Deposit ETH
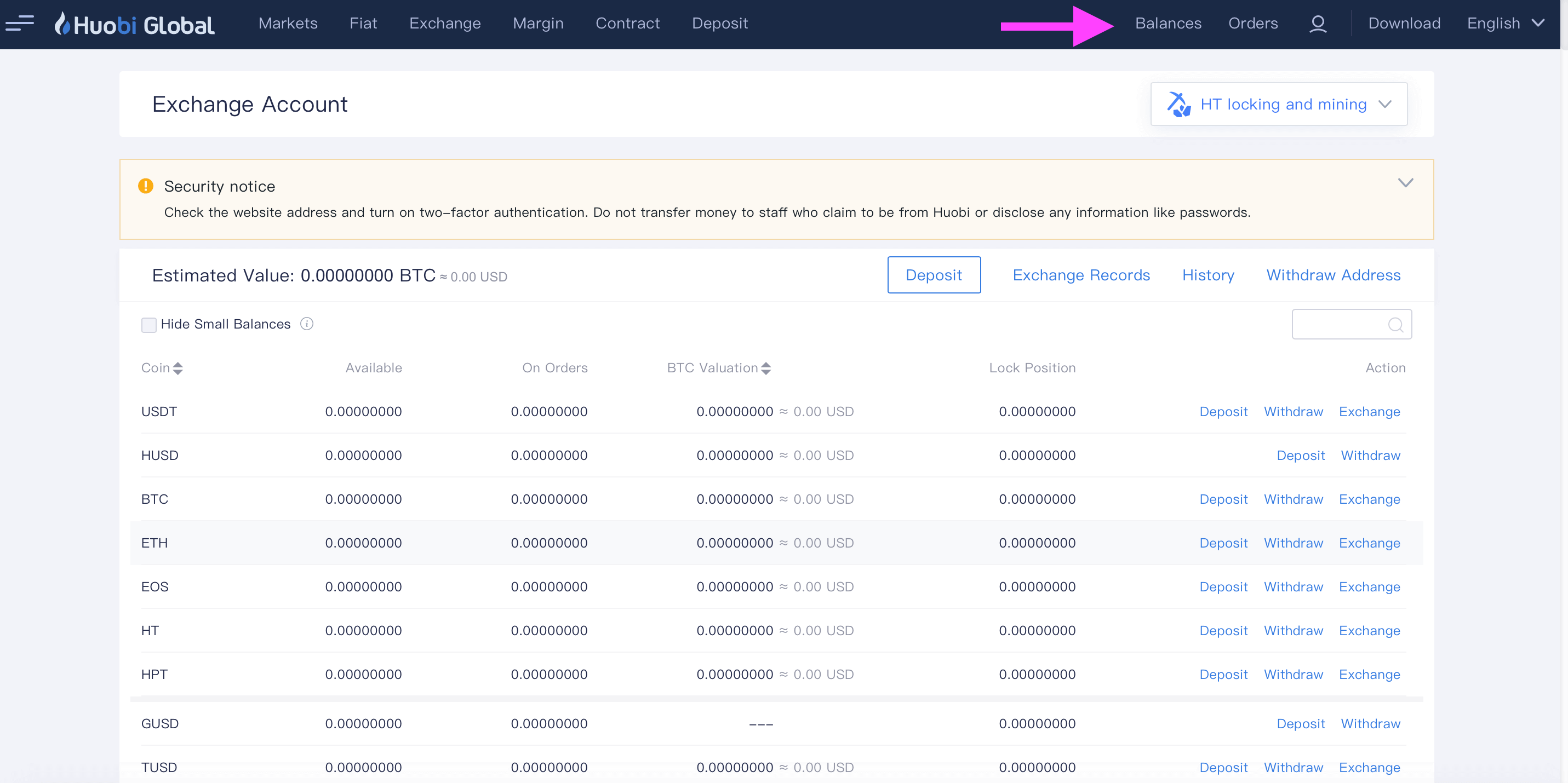 click(x=1223, y=543)
